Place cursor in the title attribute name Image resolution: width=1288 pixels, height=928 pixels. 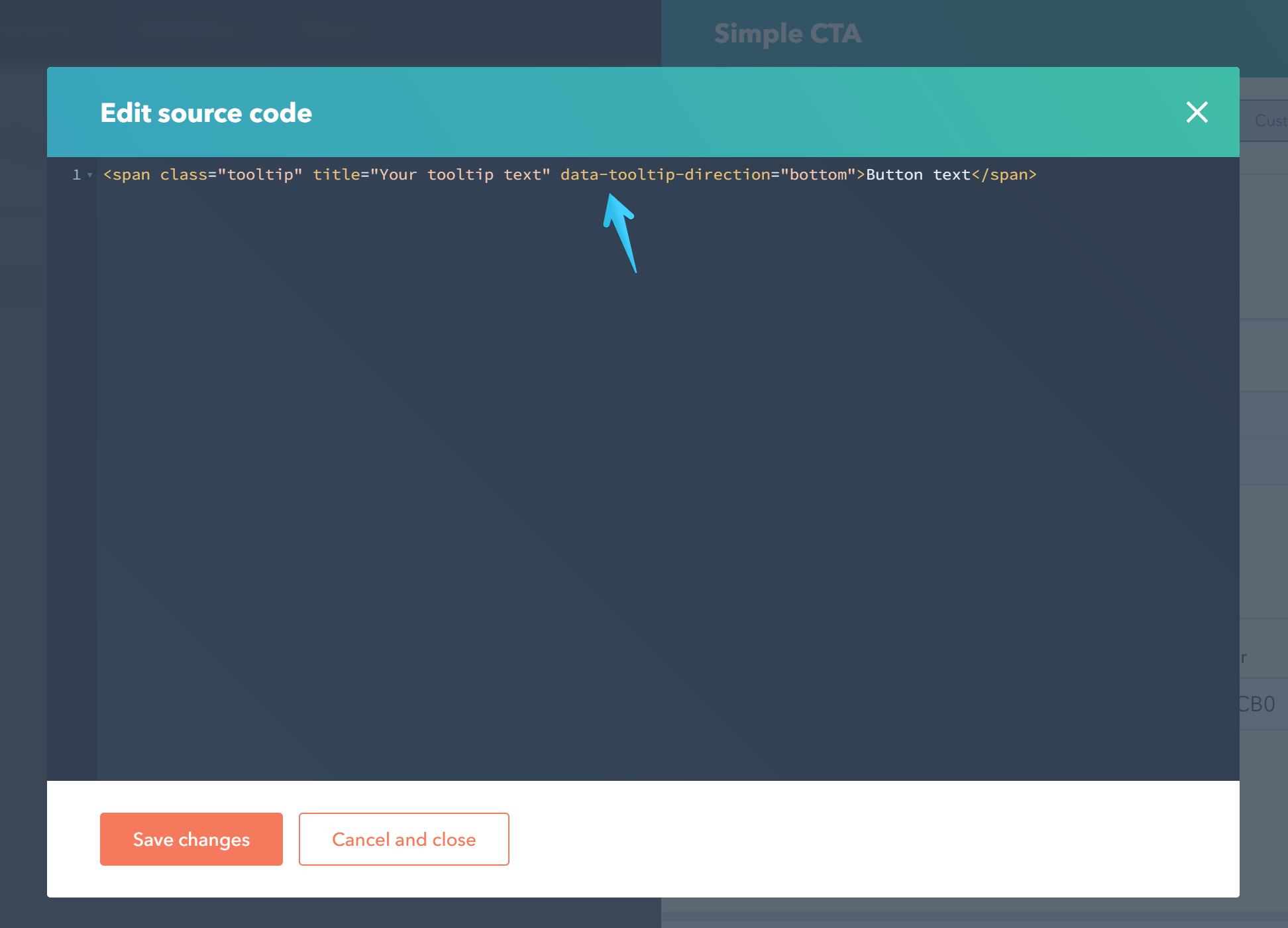click(336, 175)
